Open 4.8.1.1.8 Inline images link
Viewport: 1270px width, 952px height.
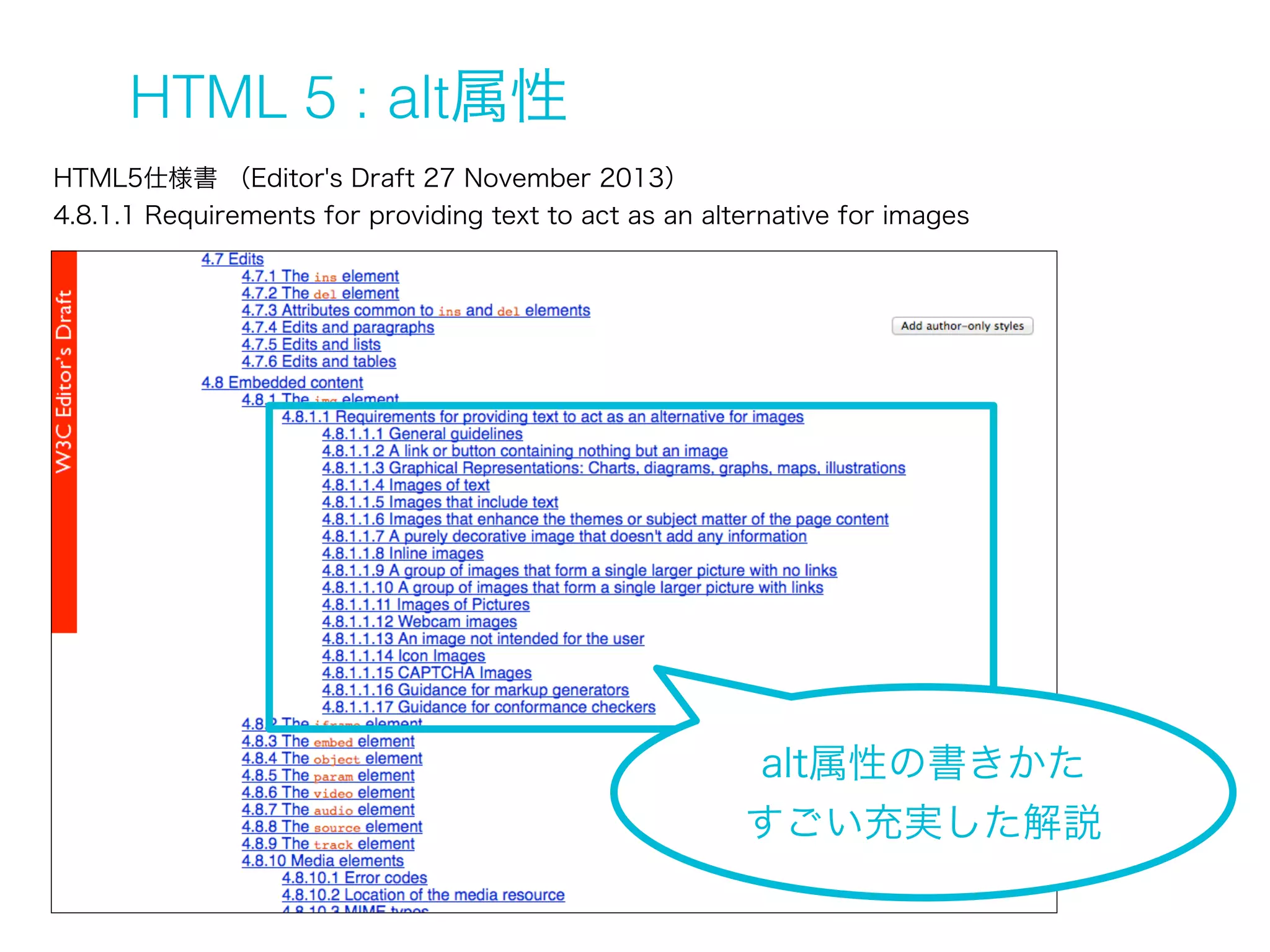point(402,553)
